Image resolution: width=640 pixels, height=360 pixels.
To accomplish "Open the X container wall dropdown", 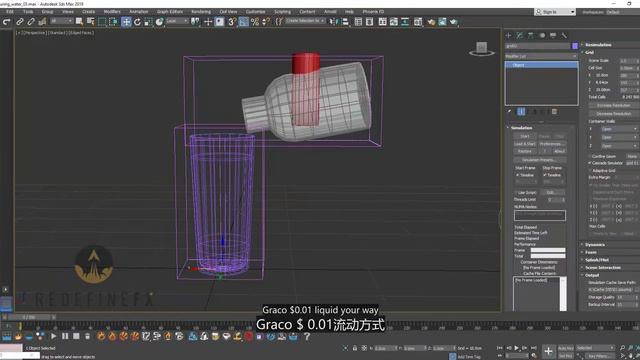I will click(619, 129).
